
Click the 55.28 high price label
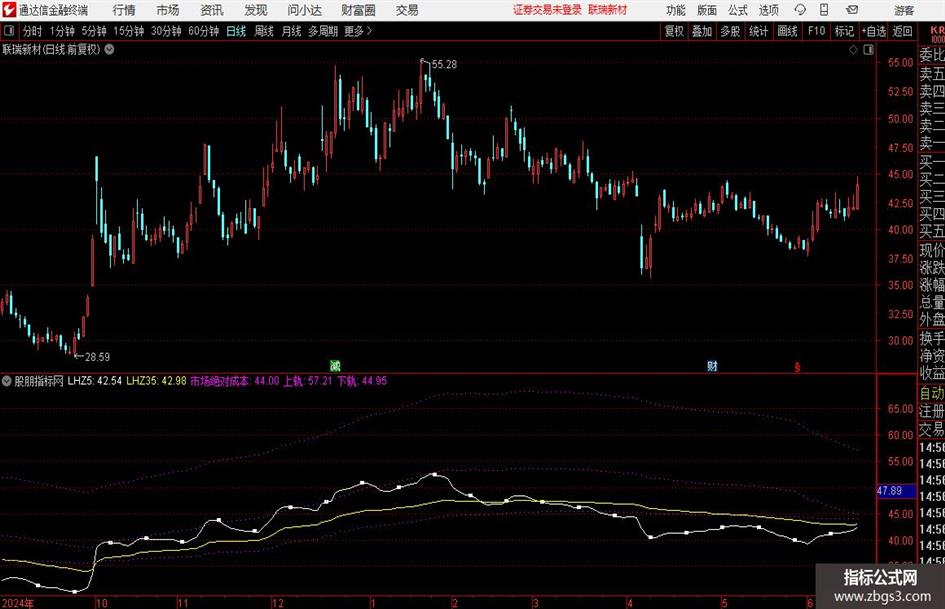pos(444,64)
